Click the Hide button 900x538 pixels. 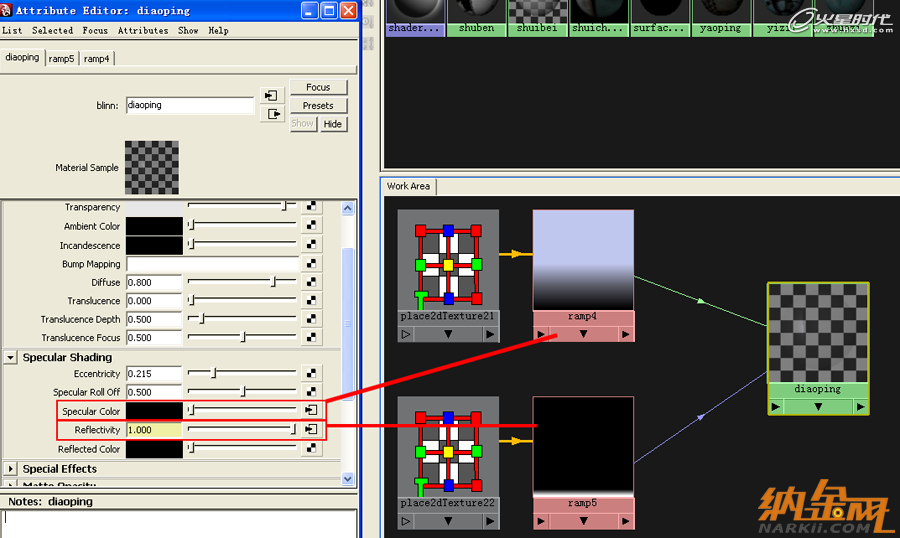click(332, 124)
